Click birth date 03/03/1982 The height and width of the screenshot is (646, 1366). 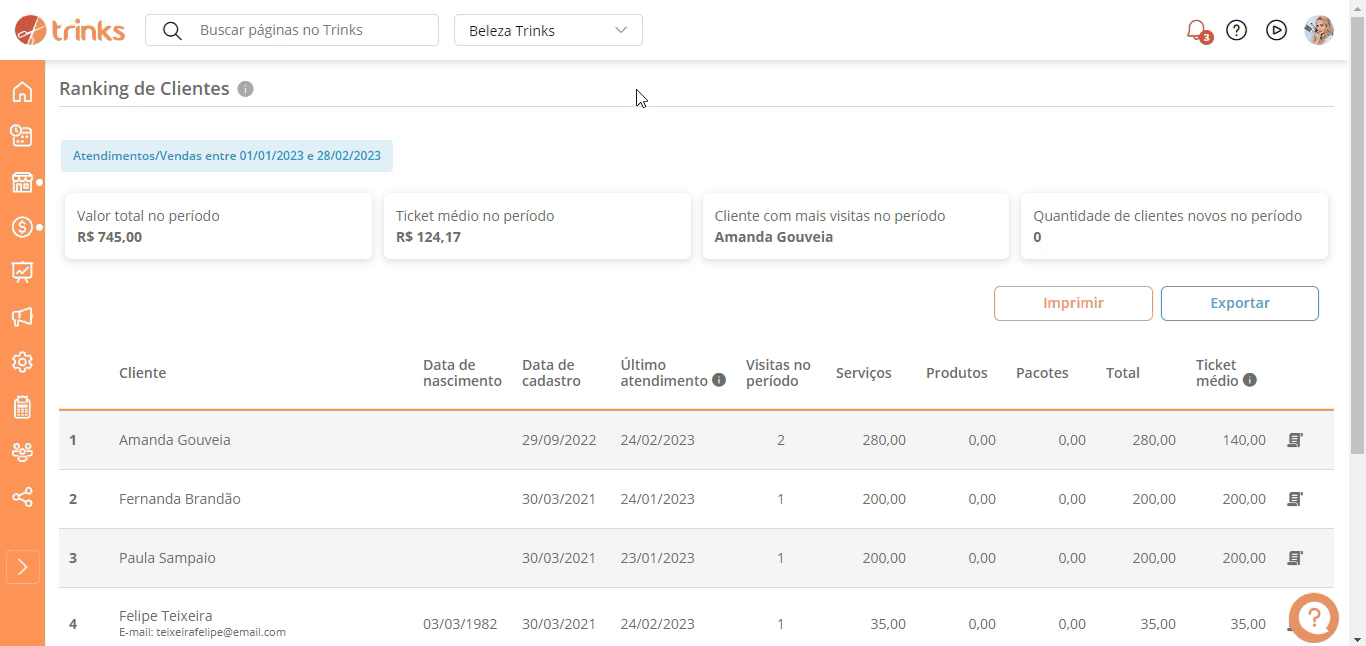pos(460,624)
